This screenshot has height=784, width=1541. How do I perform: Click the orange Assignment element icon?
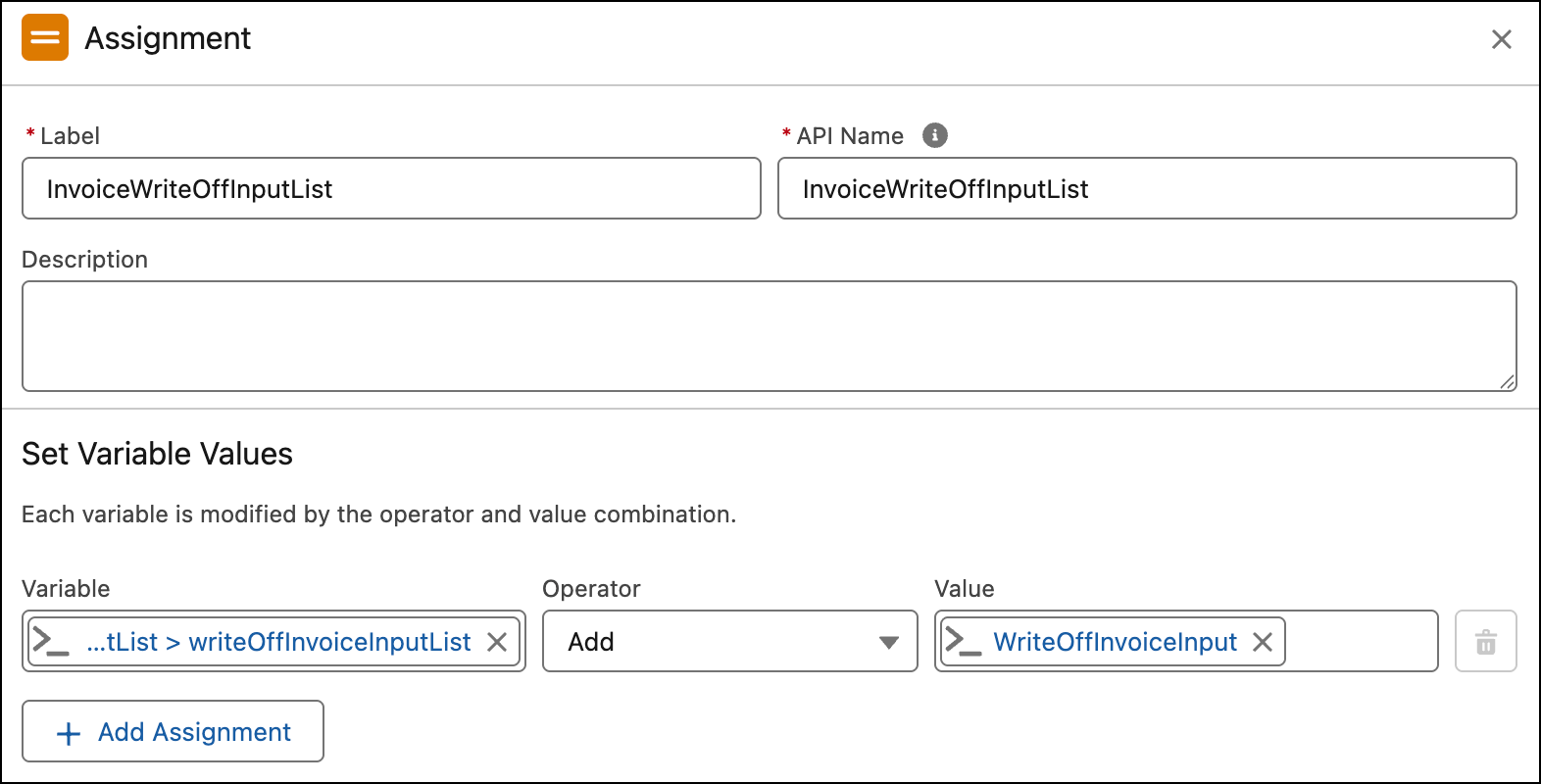(x=45, y=37)
